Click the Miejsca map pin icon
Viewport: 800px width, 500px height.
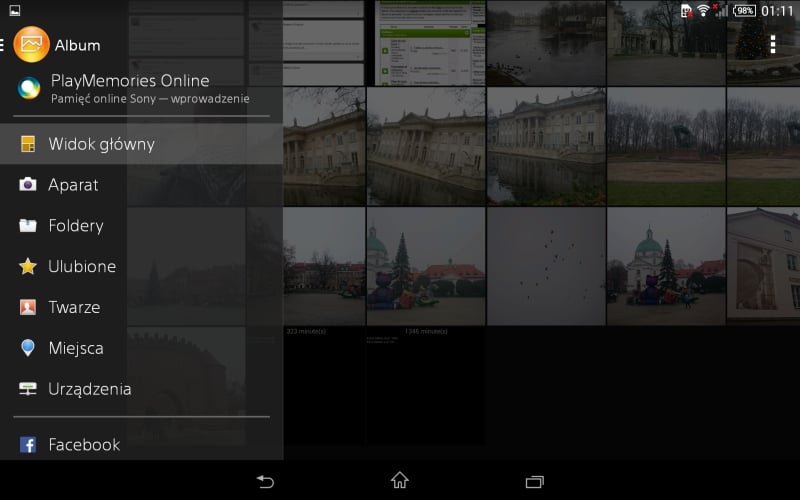point(28,347)
